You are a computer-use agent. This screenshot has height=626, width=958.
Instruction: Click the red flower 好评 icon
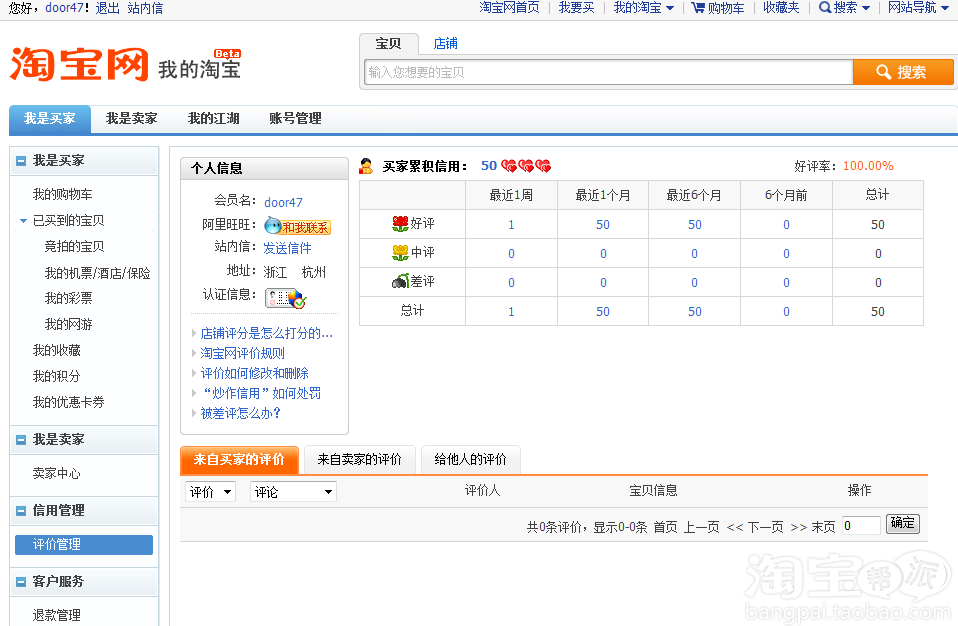pos(400,224)
